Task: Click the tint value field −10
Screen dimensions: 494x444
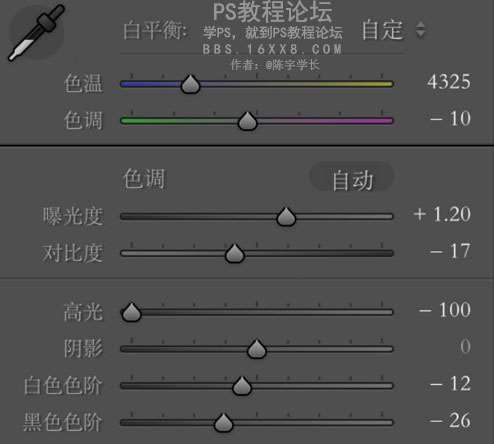Action: click(450, 119)
